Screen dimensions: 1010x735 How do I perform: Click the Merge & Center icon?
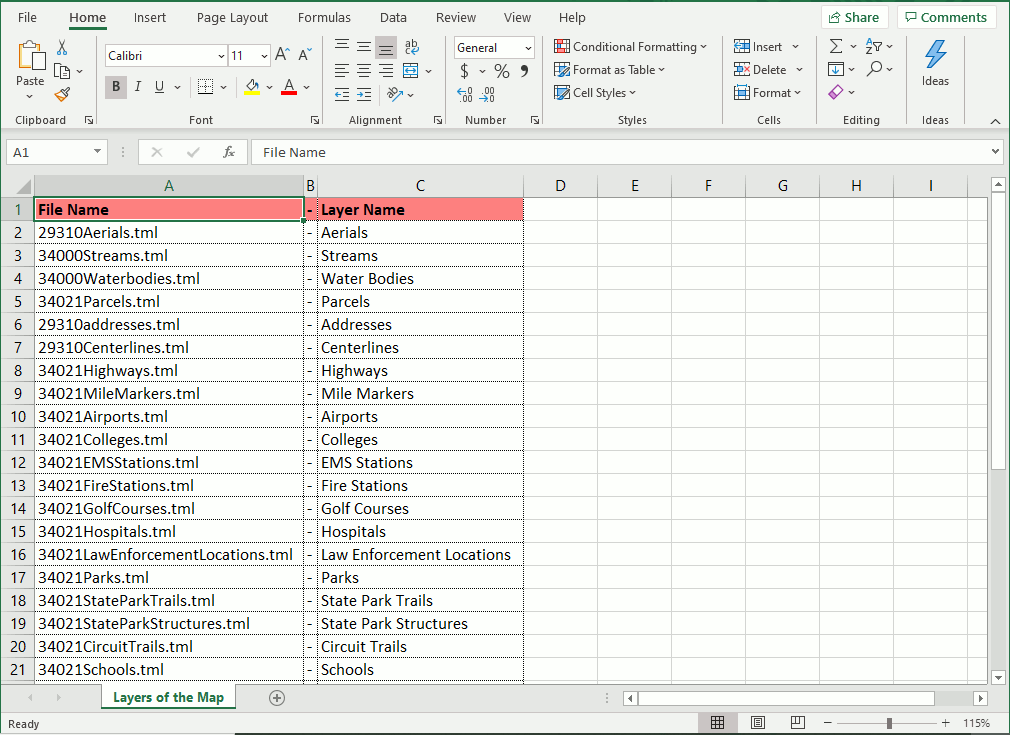coord(411,71)
